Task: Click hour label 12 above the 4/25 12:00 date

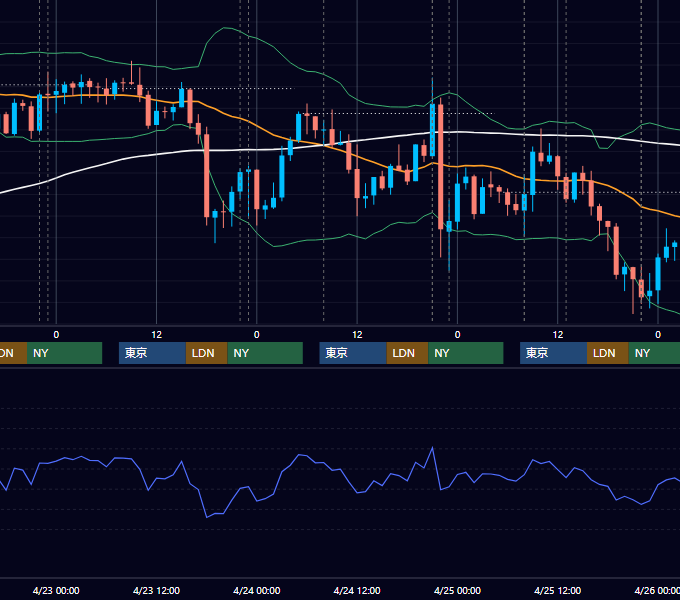Action: (558, 335)
